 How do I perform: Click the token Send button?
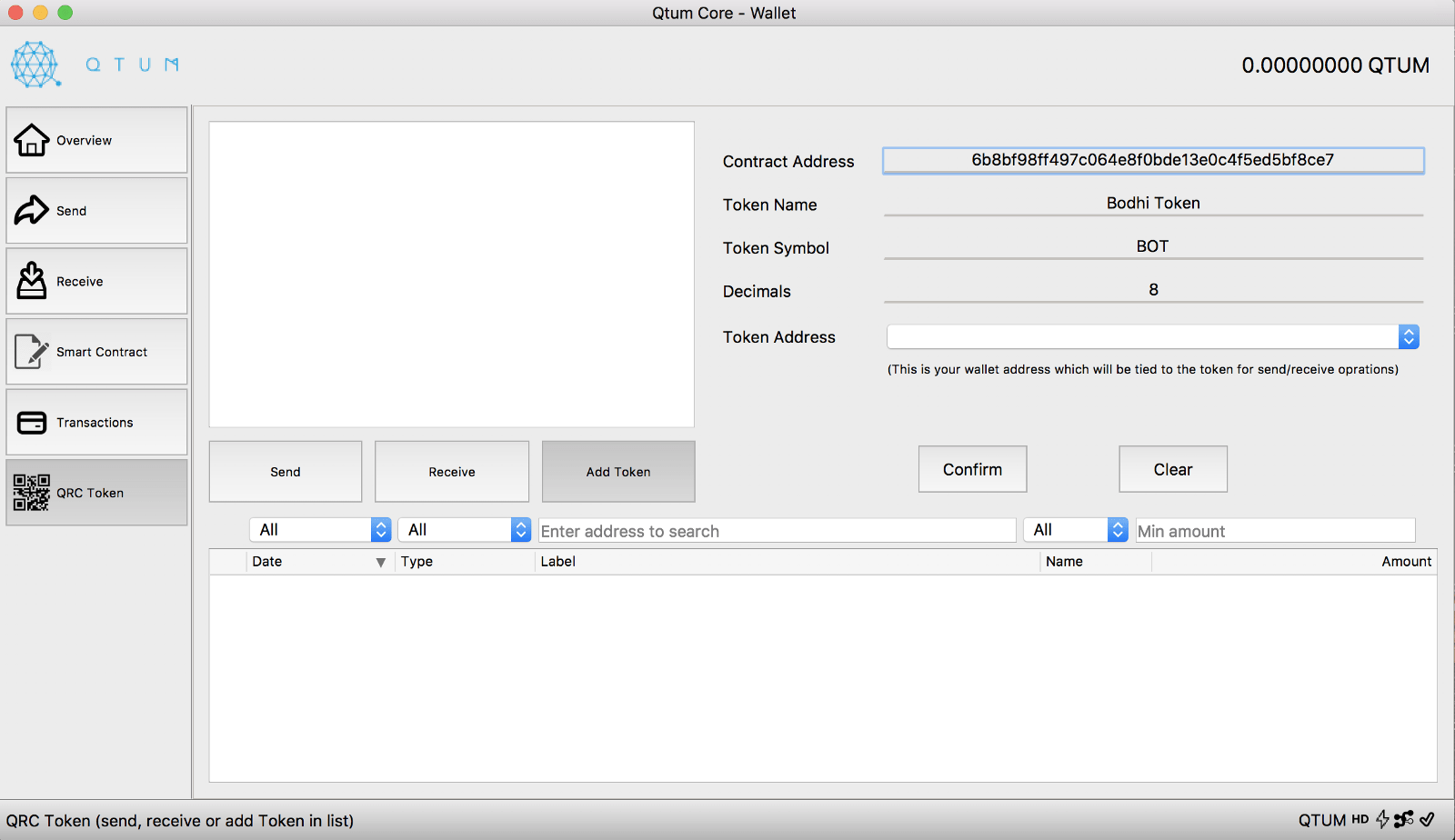[286, 472]
